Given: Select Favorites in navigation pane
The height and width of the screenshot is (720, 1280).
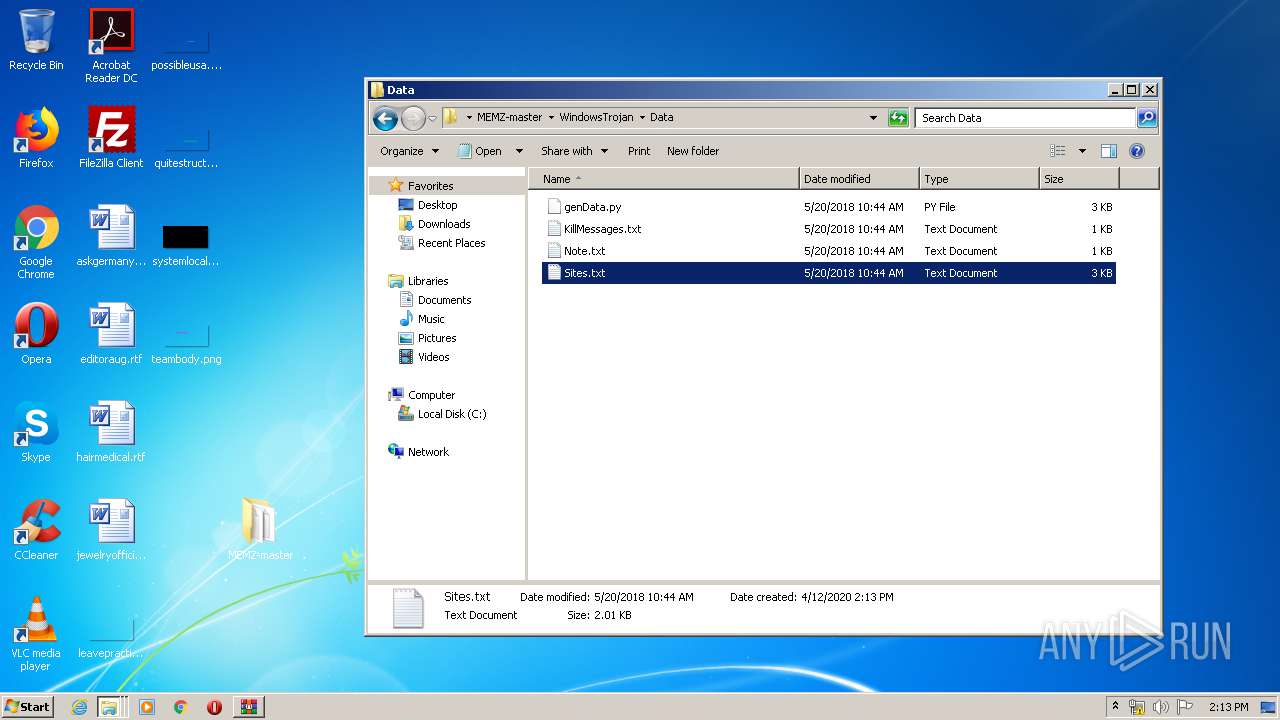Looking at the screenshot, I should pyautogui.click(x=430, y=186).
